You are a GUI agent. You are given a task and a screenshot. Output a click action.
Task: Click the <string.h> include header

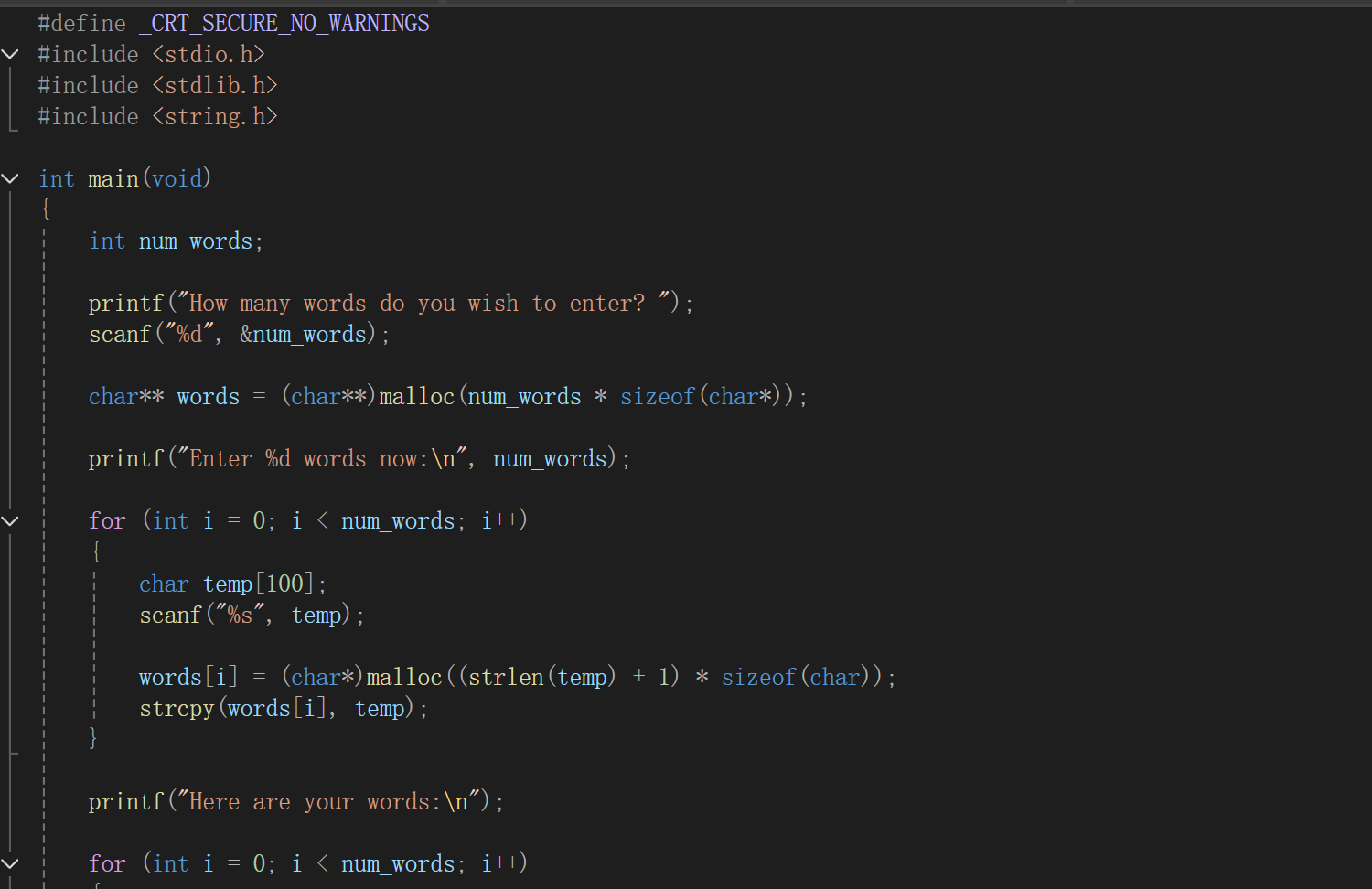coord(215,117)
